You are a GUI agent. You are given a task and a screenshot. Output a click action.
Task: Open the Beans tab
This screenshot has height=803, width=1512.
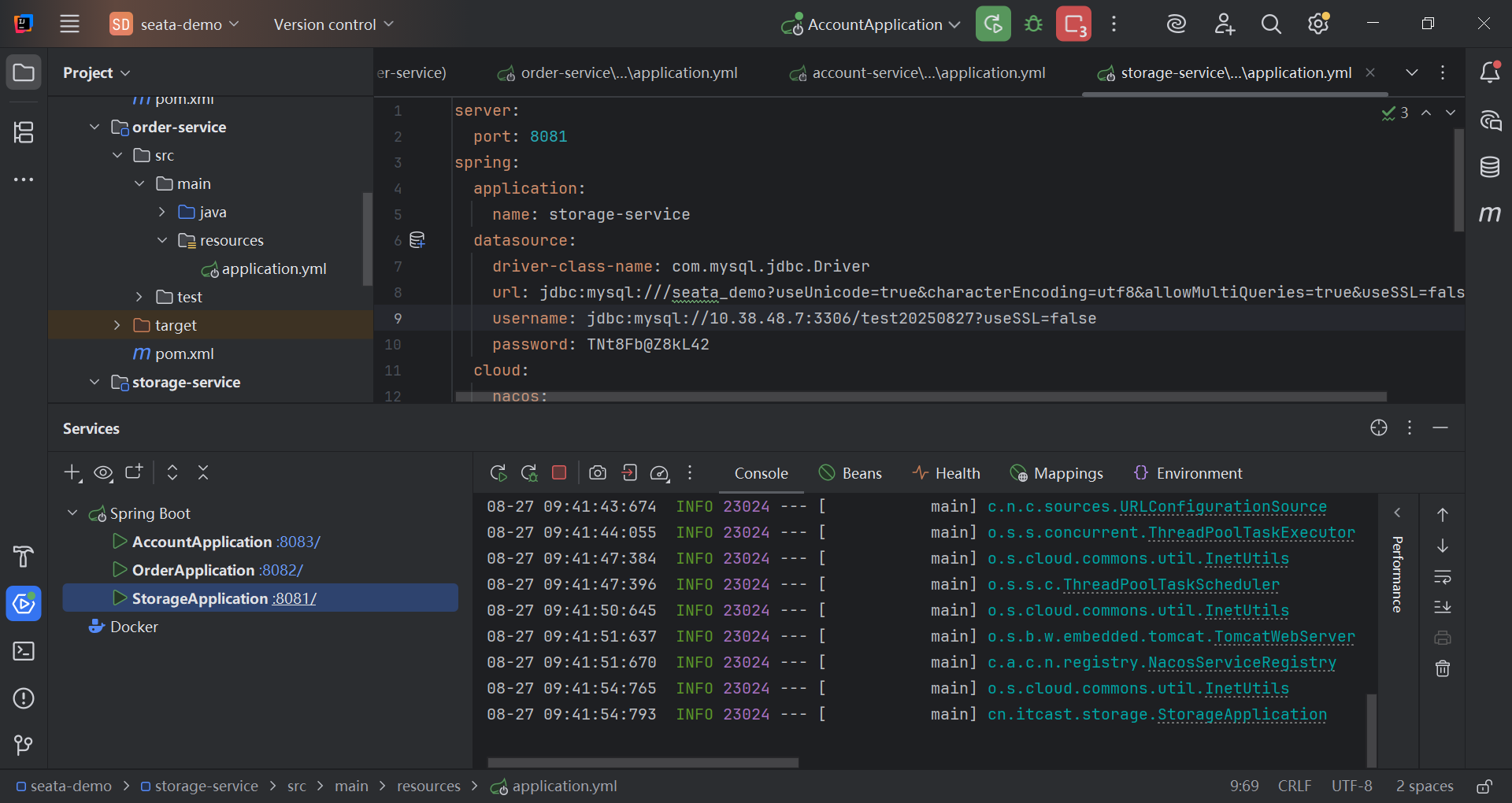pos(850,473)
